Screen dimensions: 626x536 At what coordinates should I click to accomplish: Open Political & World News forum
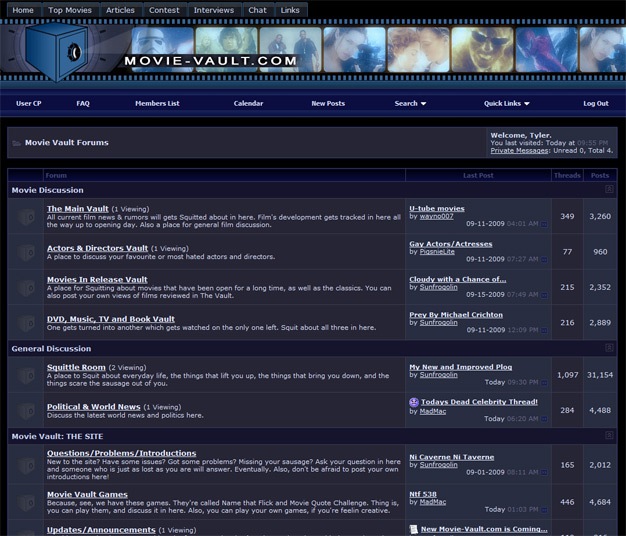[x=93, y=407]
